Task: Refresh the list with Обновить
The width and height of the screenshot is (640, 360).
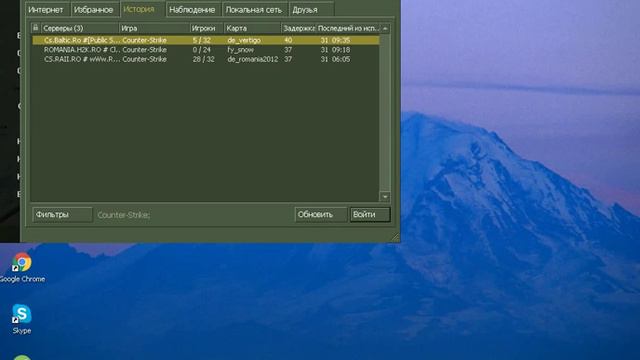Action: [321, 214]
